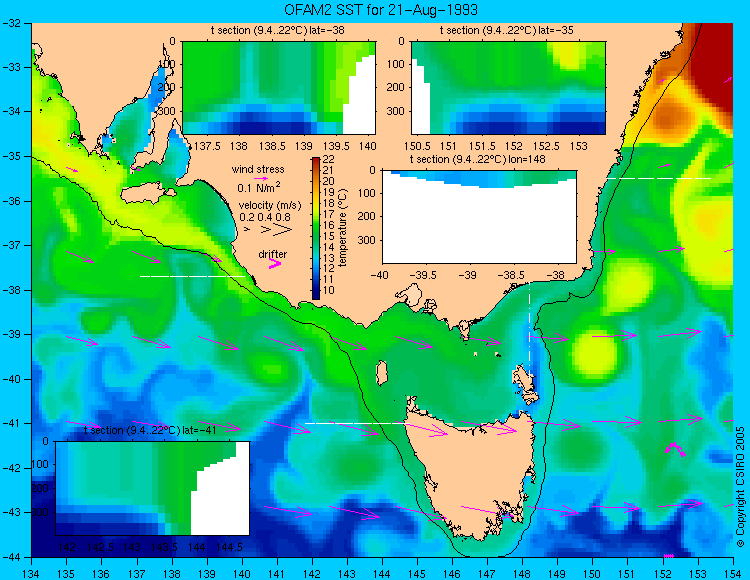The width and height of the screenshot is (750, 580).
Task: Click the '-38.5' tick of the lon=148 inset
Action: pos(512,275)
